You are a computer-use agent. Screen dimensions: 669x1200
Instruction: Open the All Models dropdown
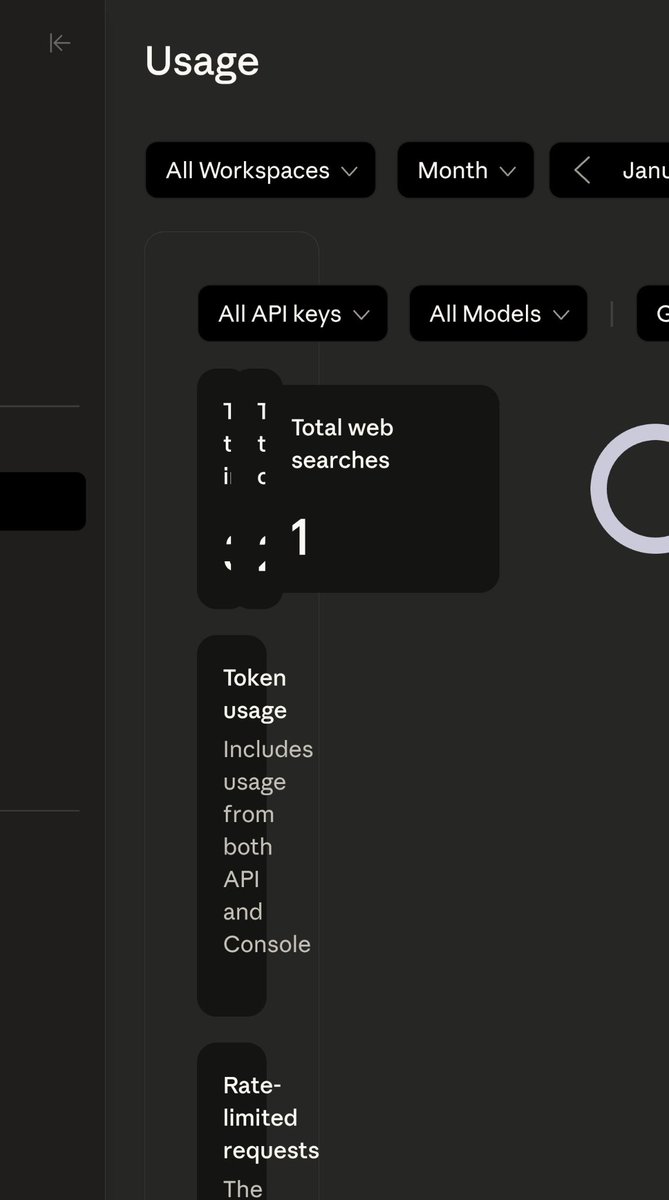[499, 314]
